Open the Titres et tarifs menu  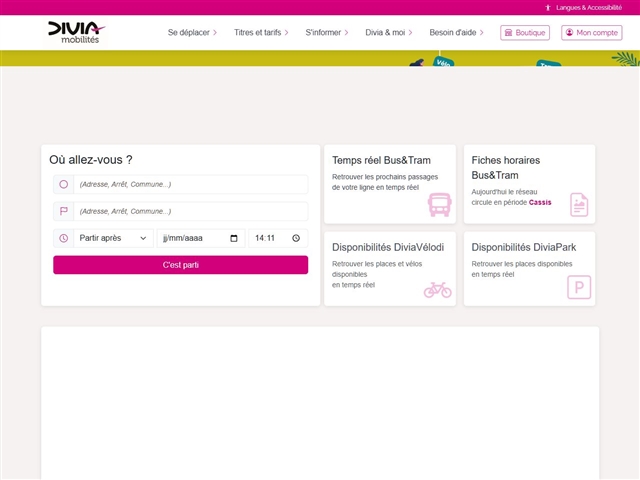261,33
